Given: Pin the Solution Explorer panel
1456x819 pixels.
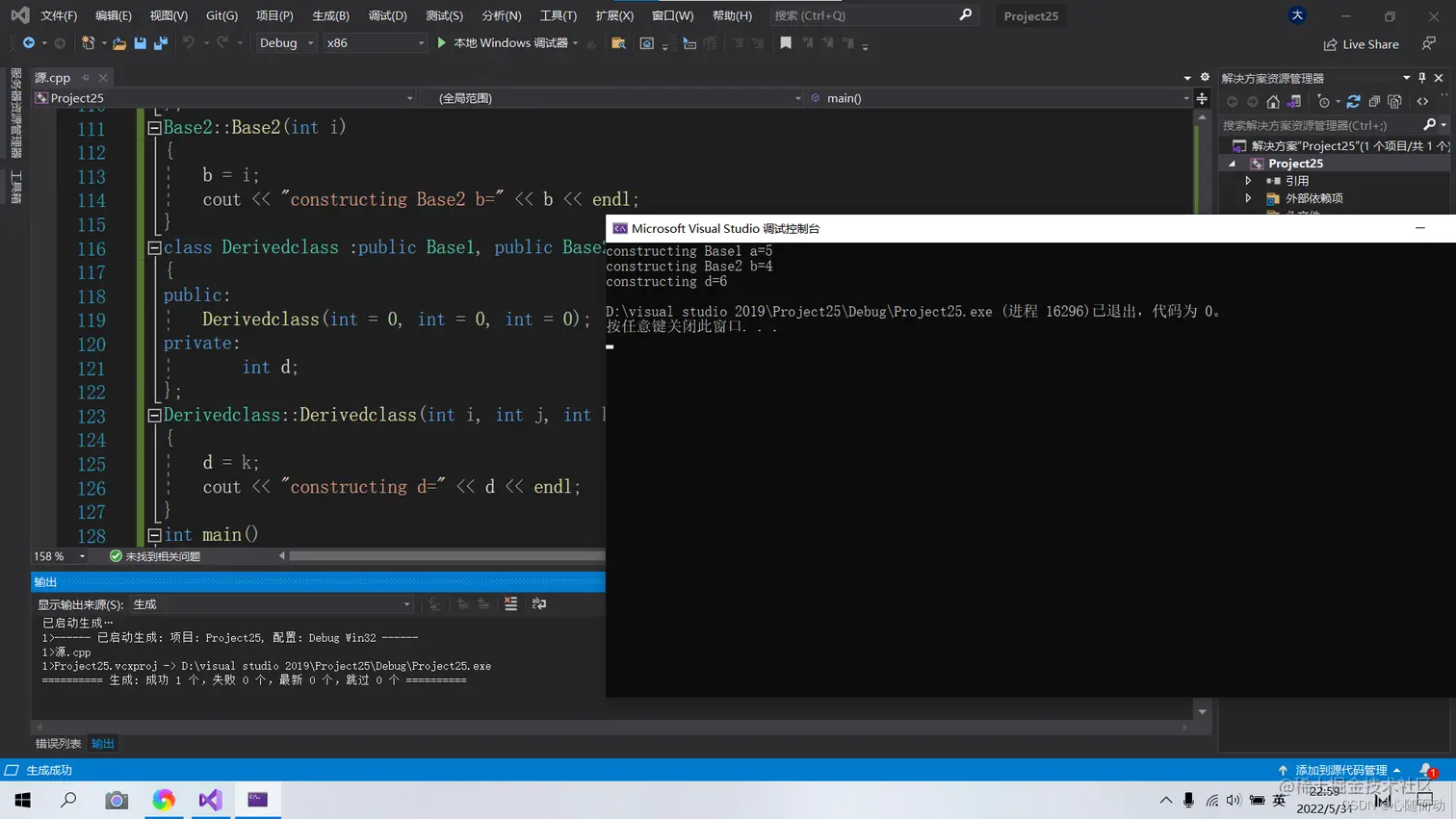Looking at the screenshot, I should tap(1422, 78).
